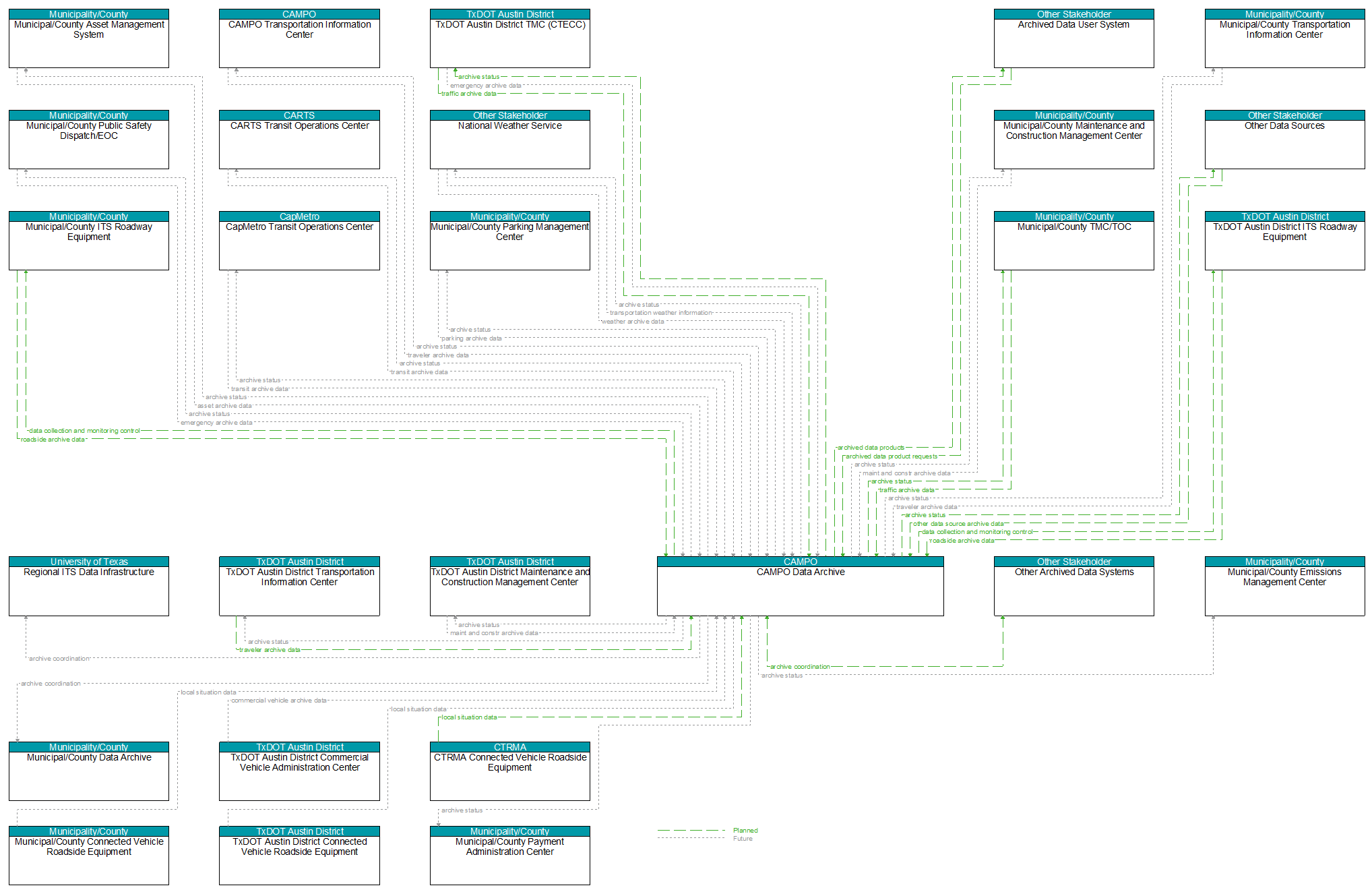Open Municipal/County Public Safety Dispatch/EOC node
This screenshot has height=894, width=1372.
click(89, 140)
